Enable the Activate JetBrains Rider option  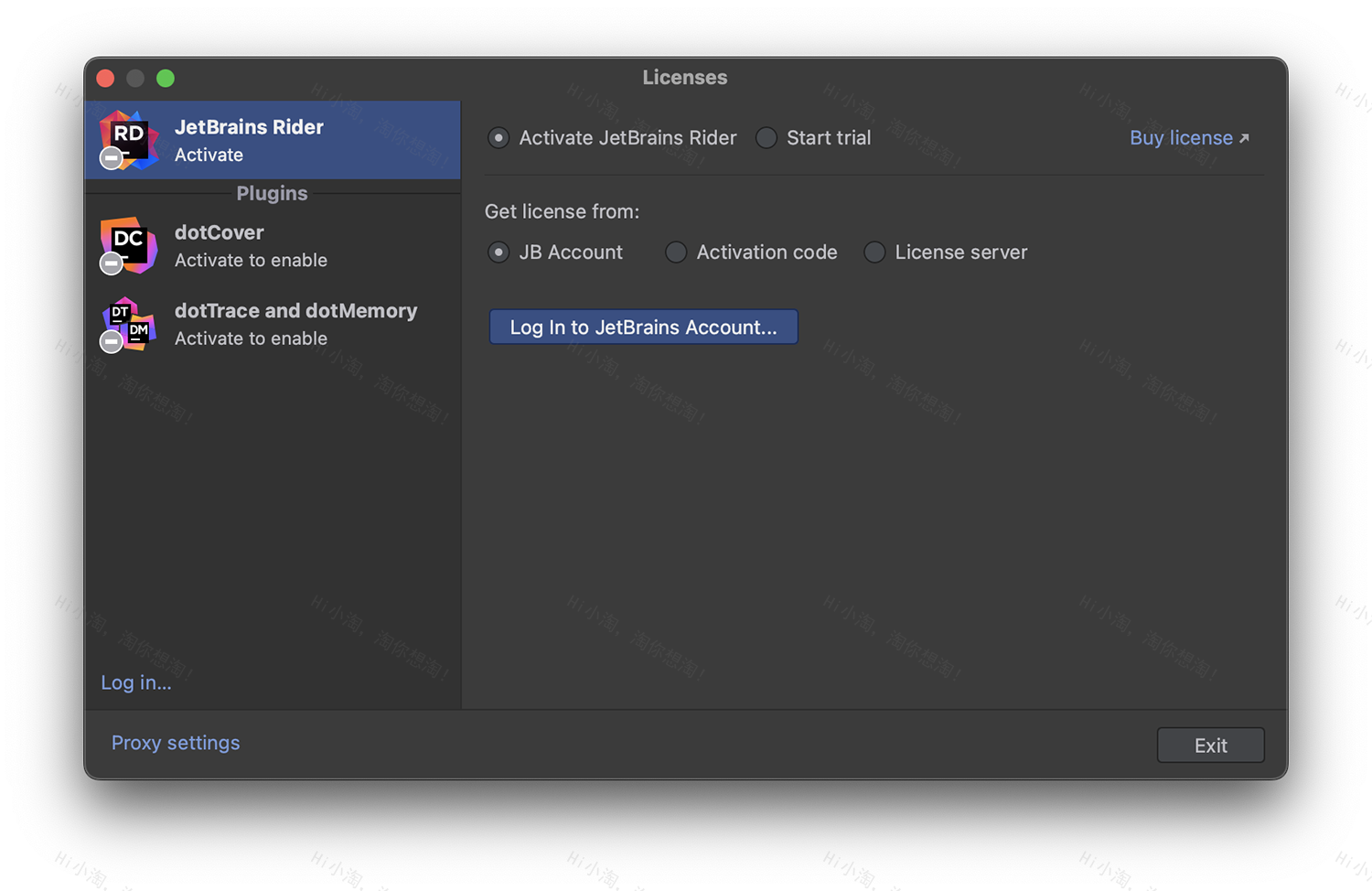coord(498,137)
